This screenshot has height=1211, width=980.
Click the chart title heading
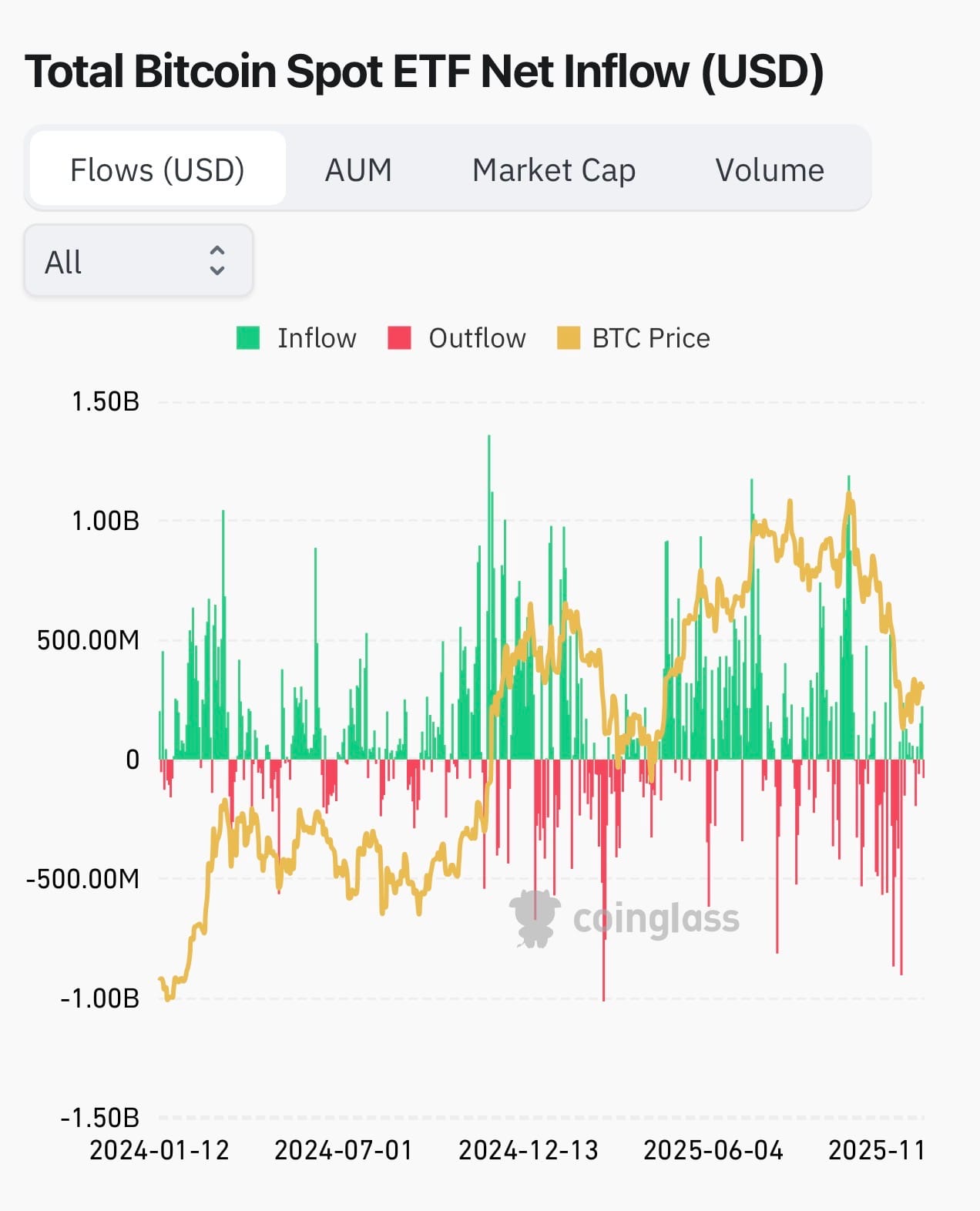425,71
